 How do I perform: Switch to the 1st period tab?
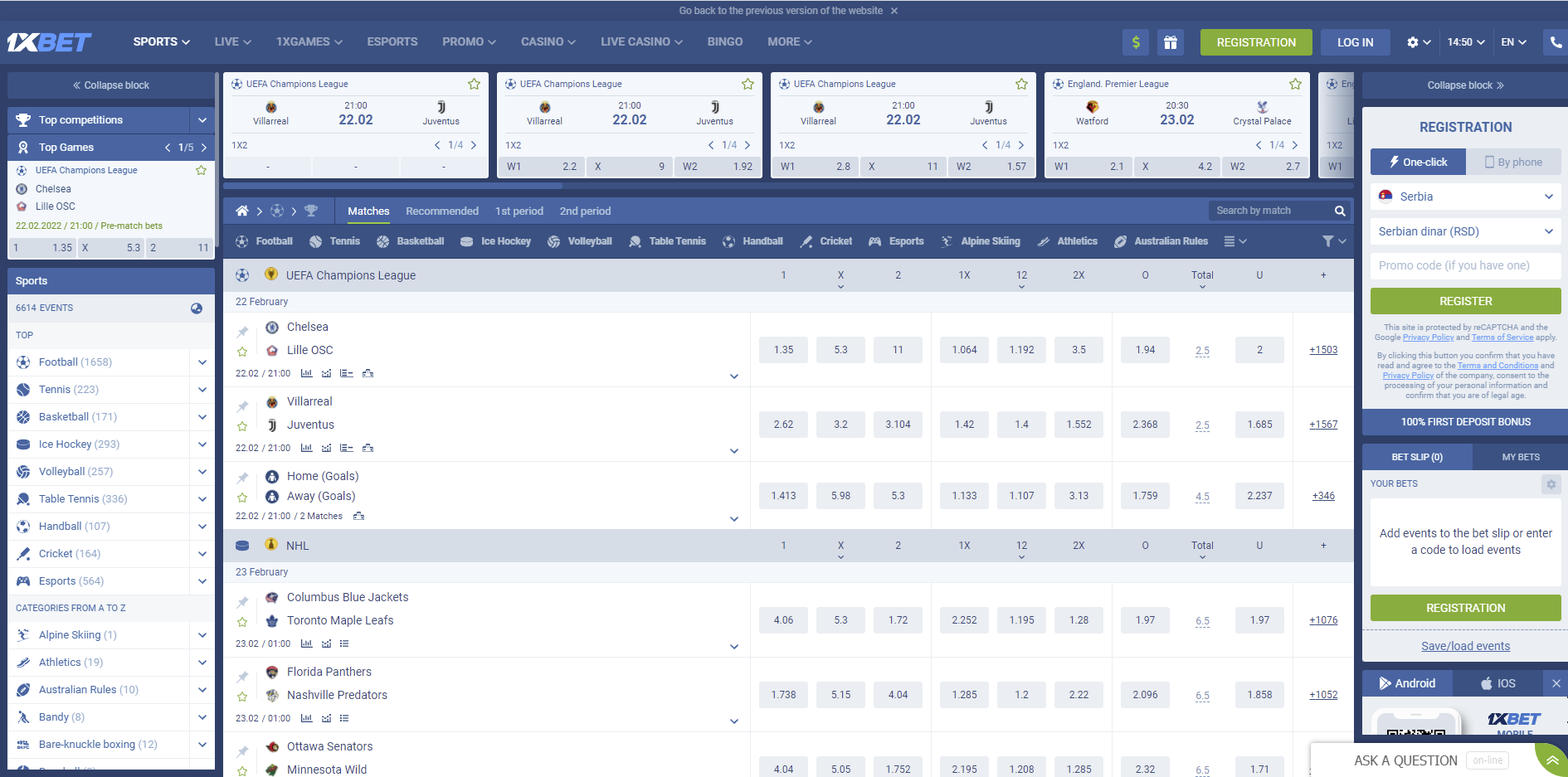(519, 211)
